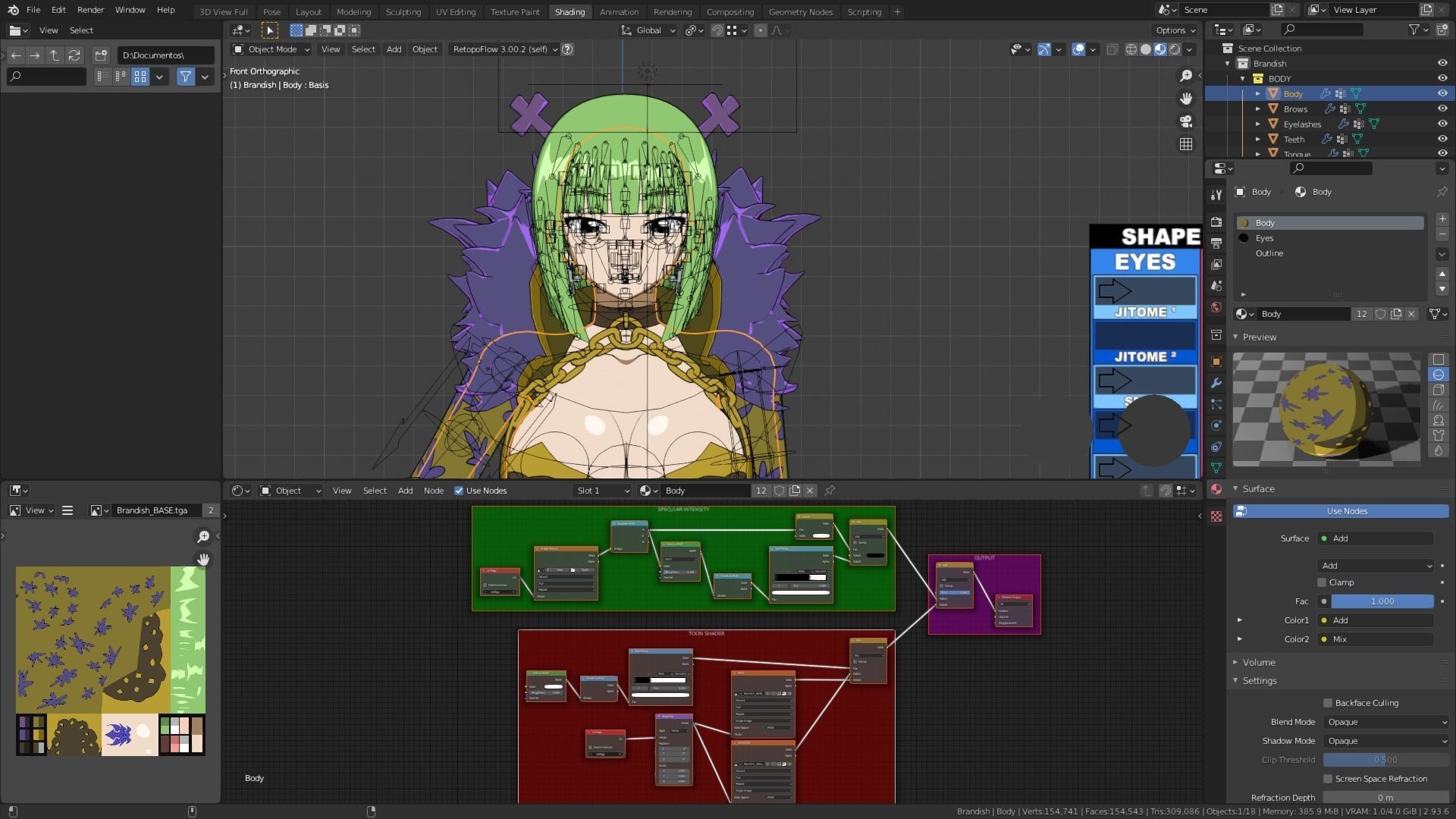Open World properties tab
This screenshot has width=1456, height=819.
click(1216, 307)
